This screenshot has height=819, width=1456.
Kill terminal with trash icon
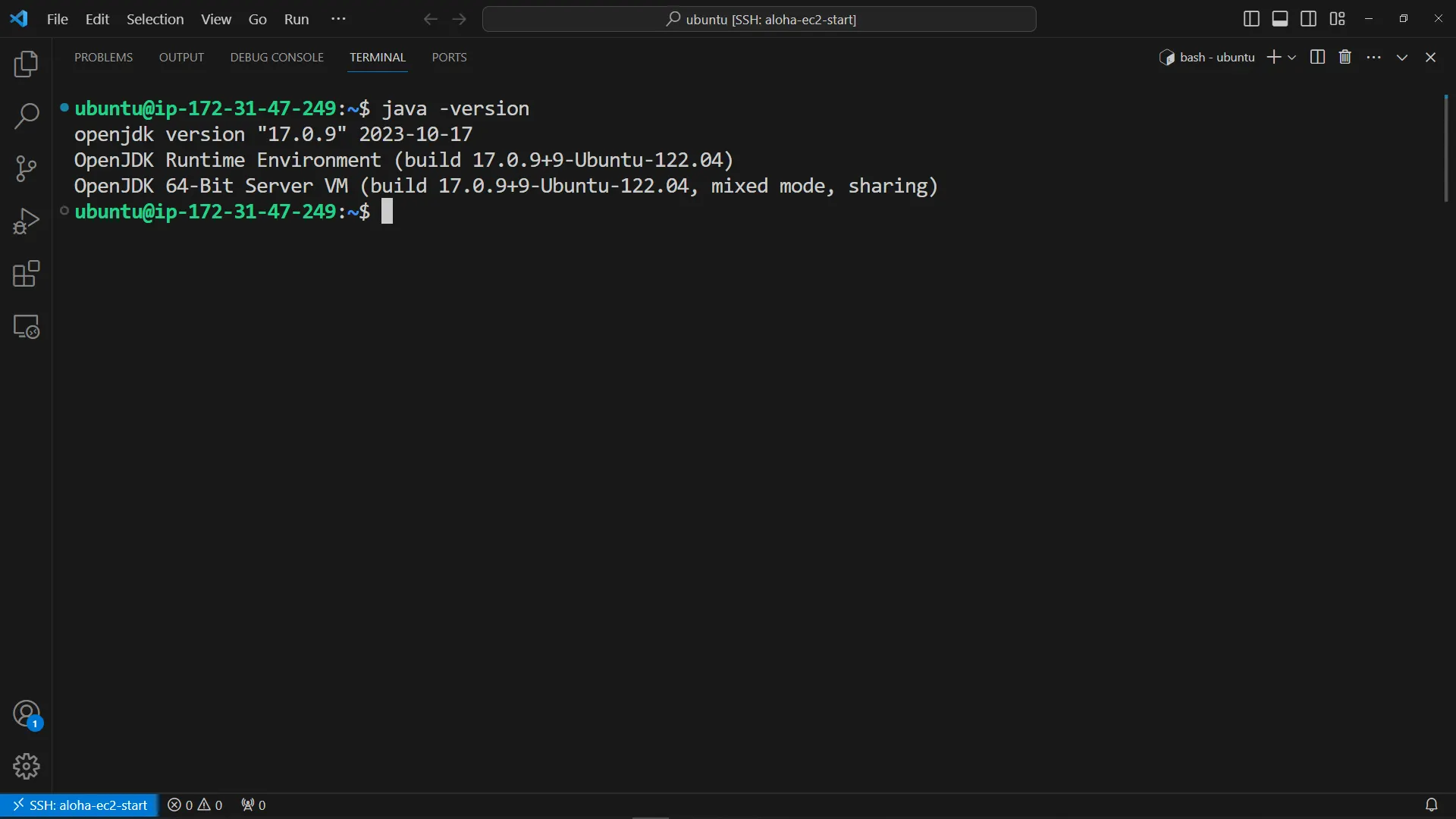[x=1345, y=58]
